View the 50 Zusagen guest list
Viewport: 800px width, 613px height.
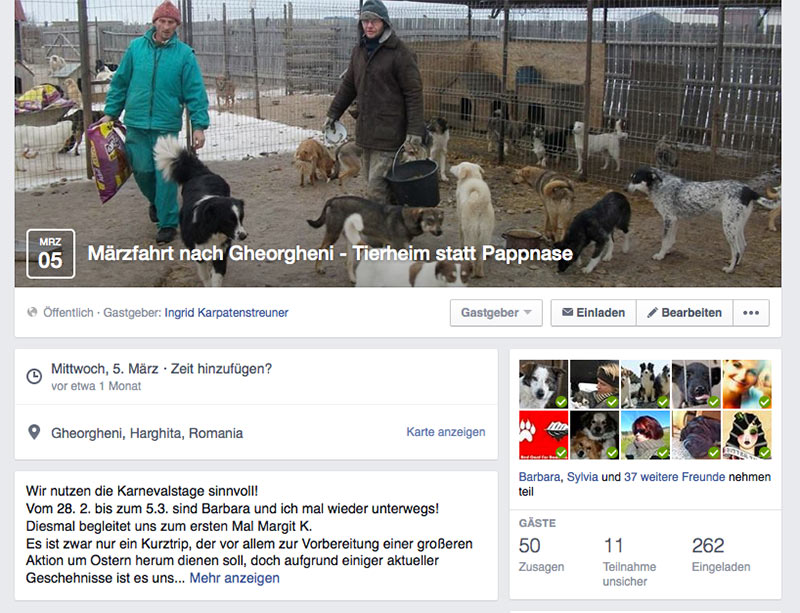(541, 553)
